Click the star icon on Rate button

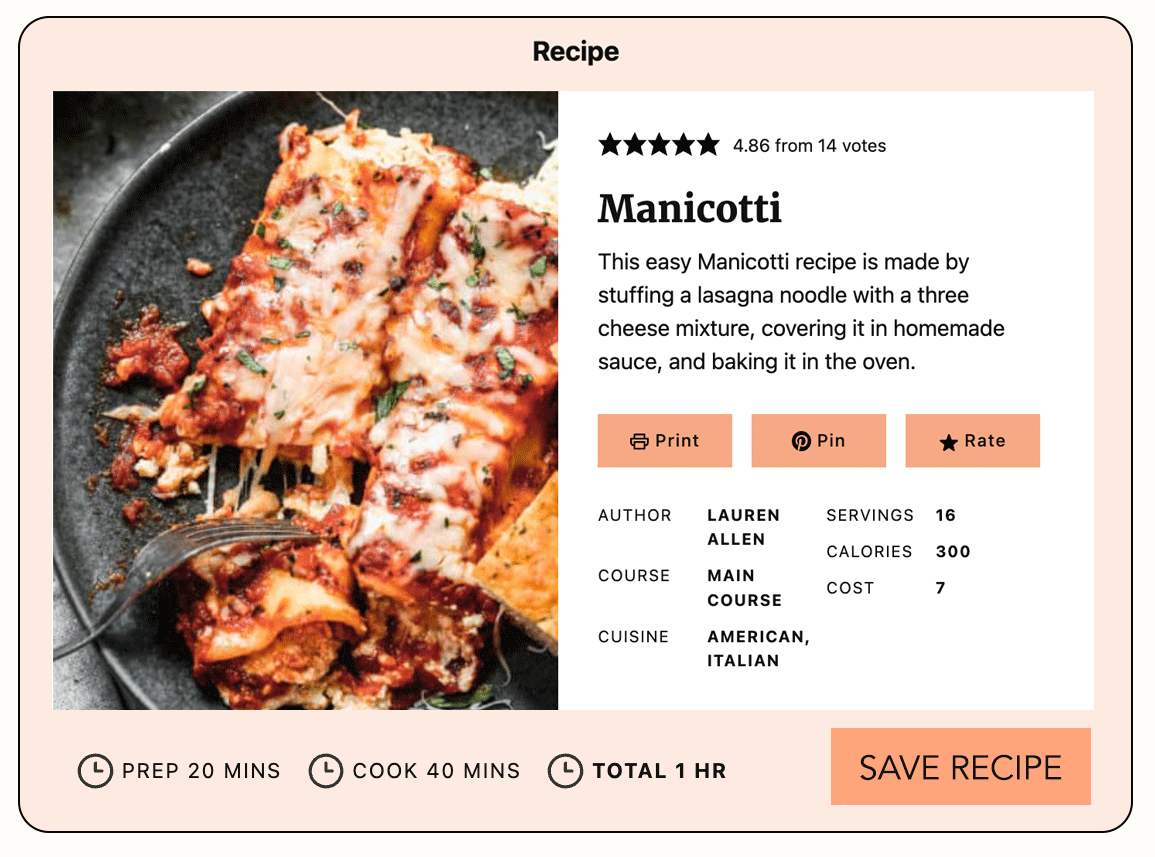tap(949, 442)
